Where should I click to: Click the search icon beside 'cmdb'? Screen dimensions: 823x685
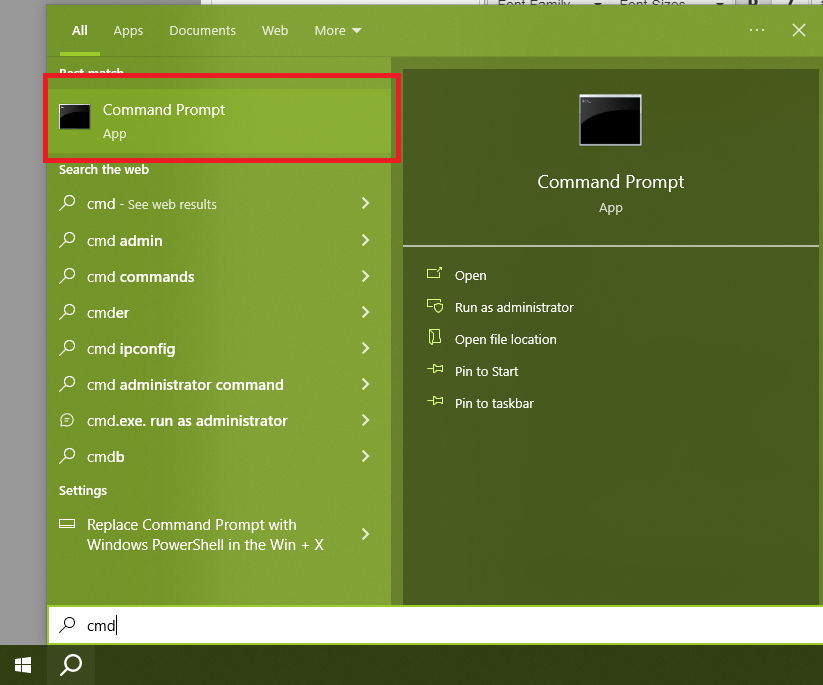[67, 456]
